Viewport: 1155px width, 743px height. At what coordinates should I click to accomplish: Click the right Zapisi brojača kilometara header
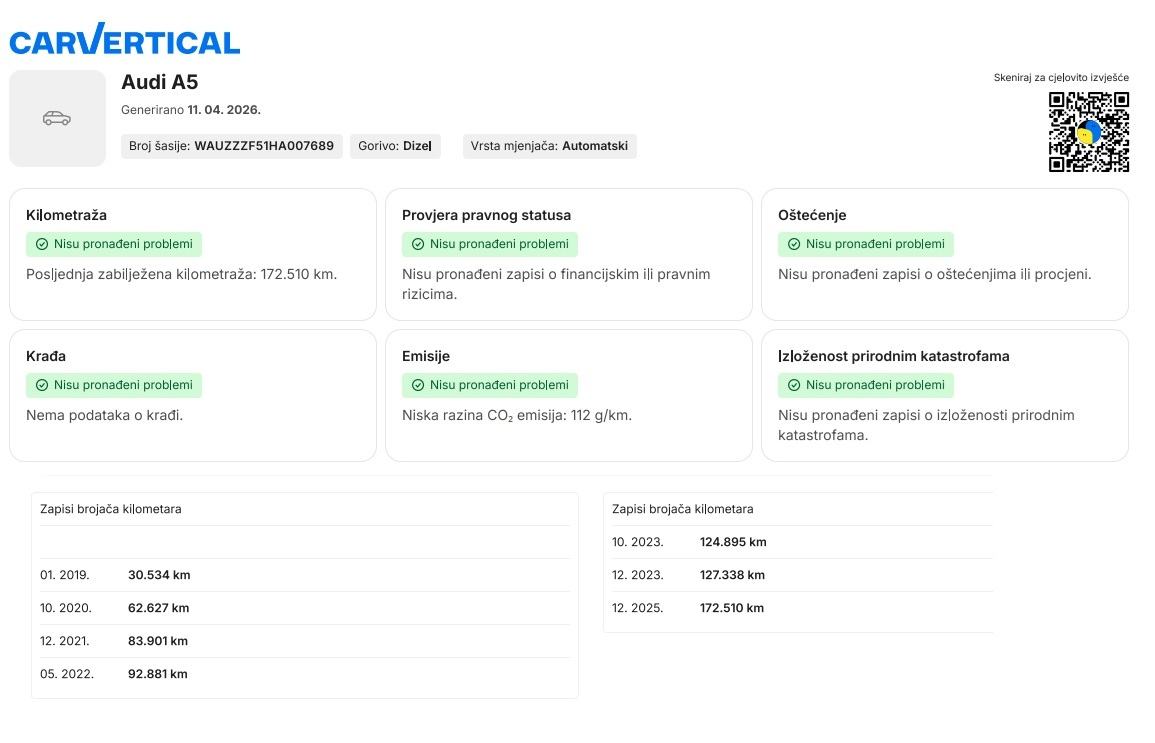point(683,509)
